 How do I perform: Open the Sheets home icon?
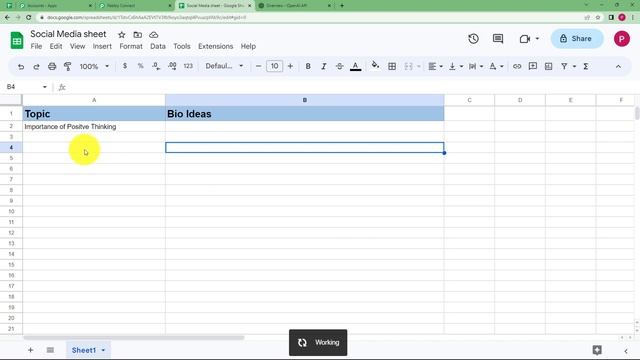(x=17, y=40)
